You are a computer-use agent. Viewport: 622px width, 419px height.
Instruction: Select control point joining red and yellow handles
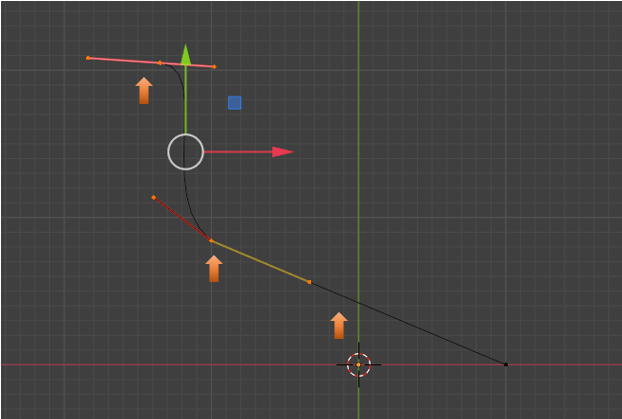210,240
